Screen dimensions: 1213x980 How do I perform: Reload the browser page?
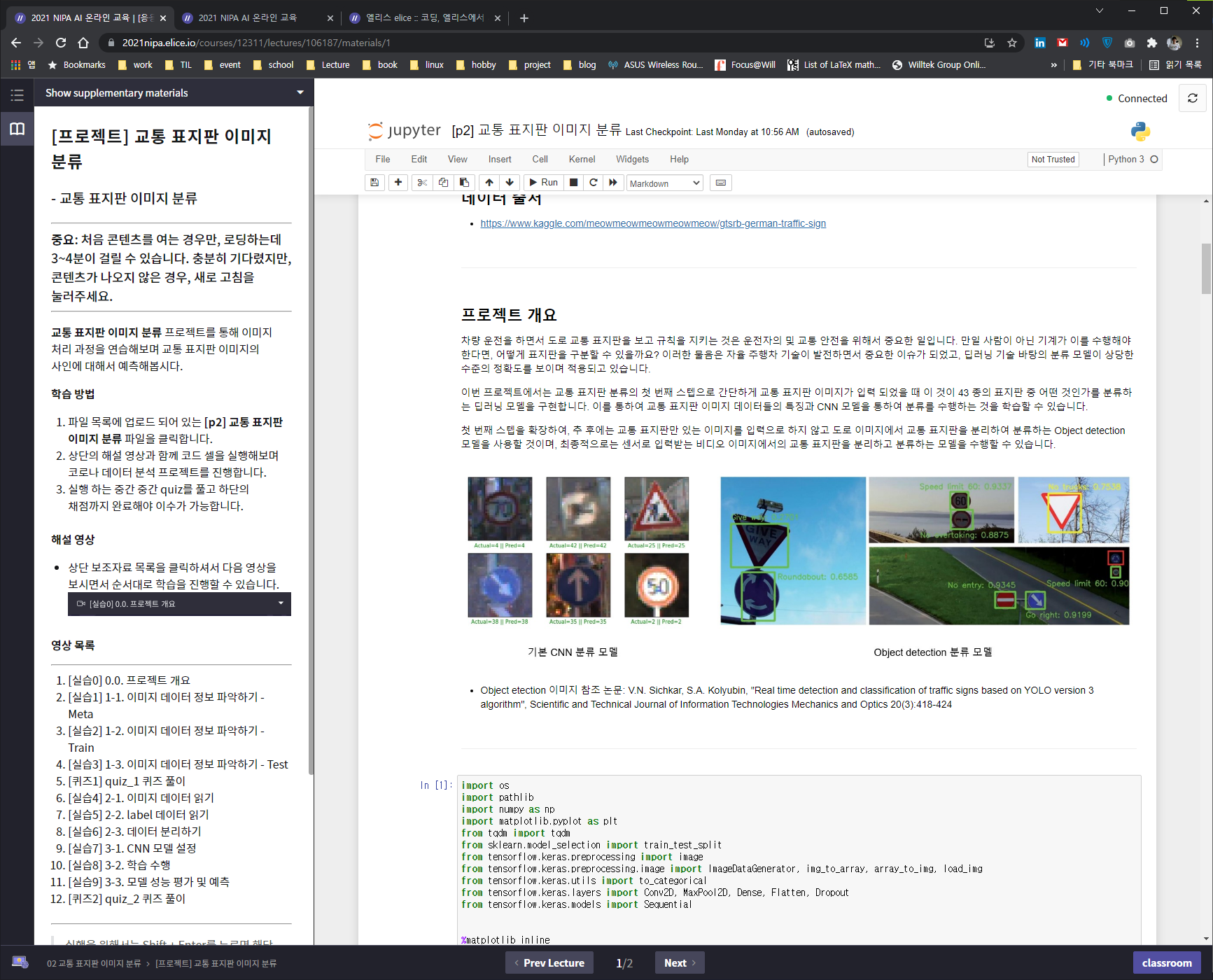tap(61, 43)
